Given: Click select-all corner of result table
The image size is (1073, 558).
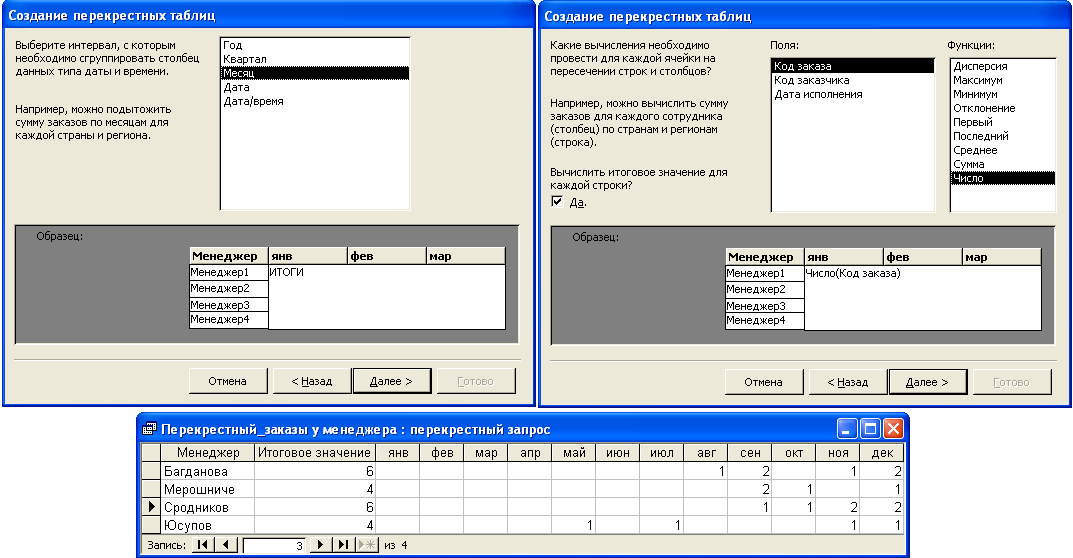Looking at the screenshot, I should pyautogui.click(x=151, y=453).
